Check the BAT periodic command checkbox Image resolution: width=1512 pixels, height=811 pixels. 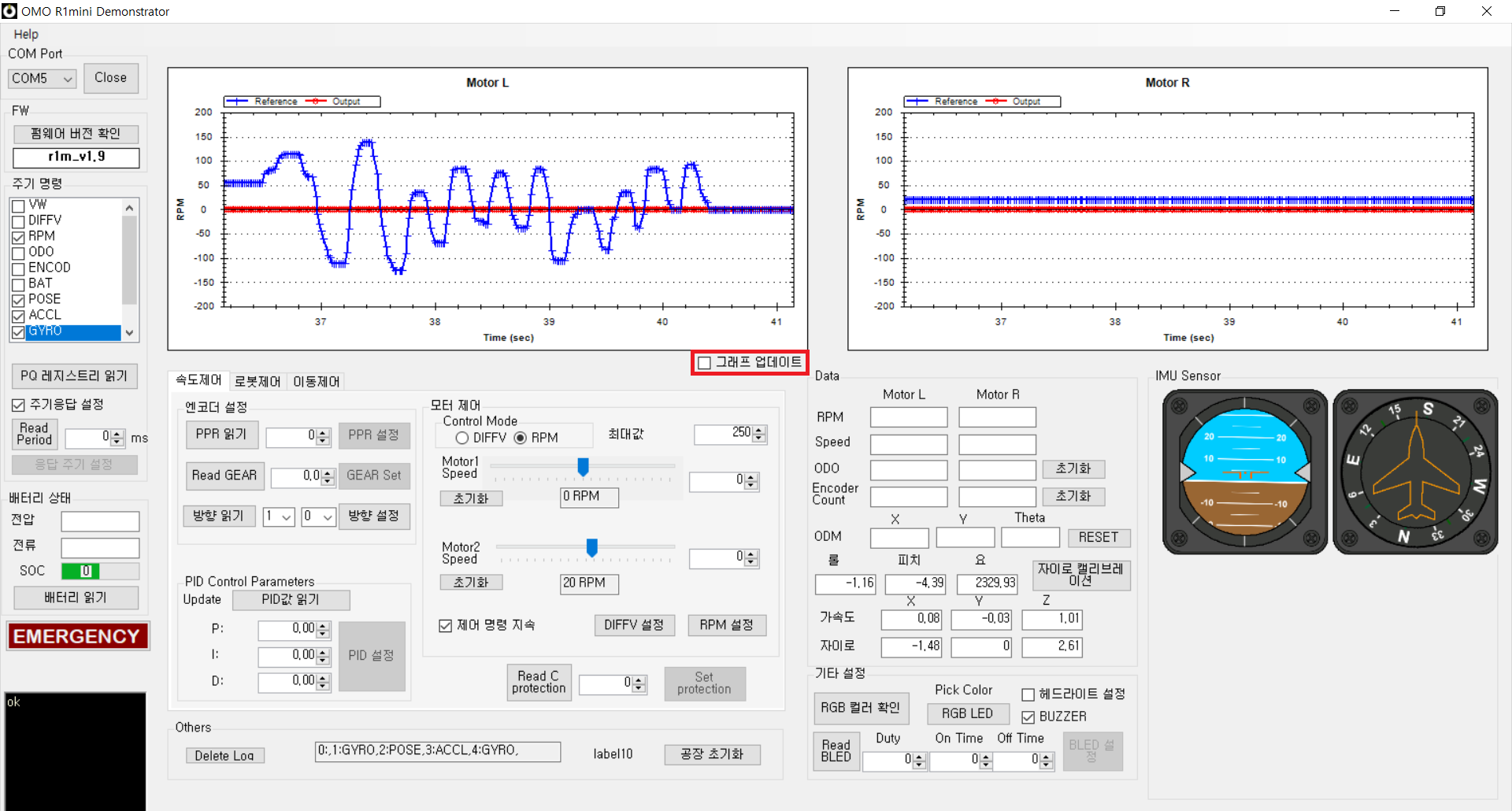(18, 284)
